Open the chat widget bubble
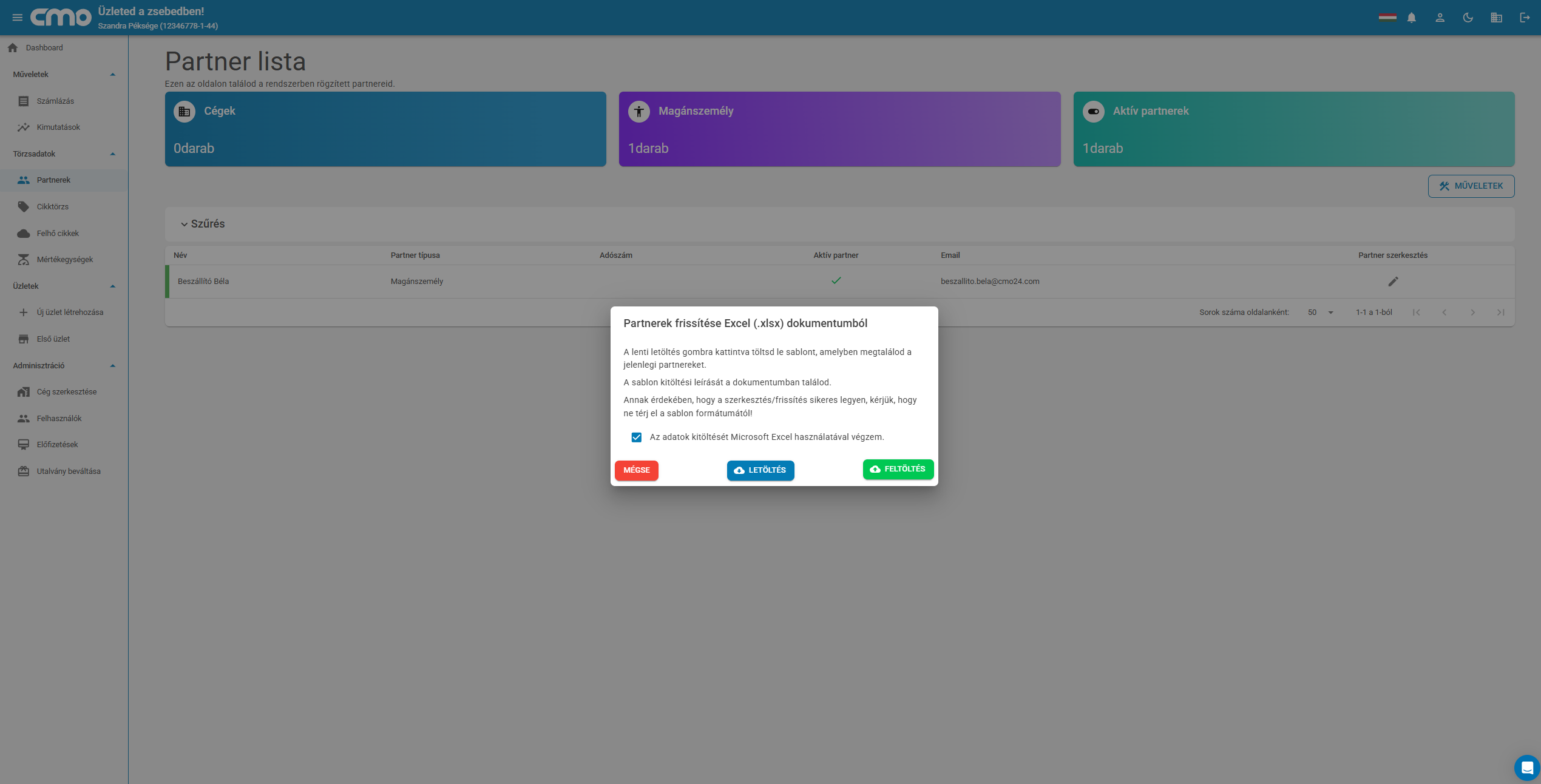The height and width of the screenshot is (784, 1541). 1526,768
